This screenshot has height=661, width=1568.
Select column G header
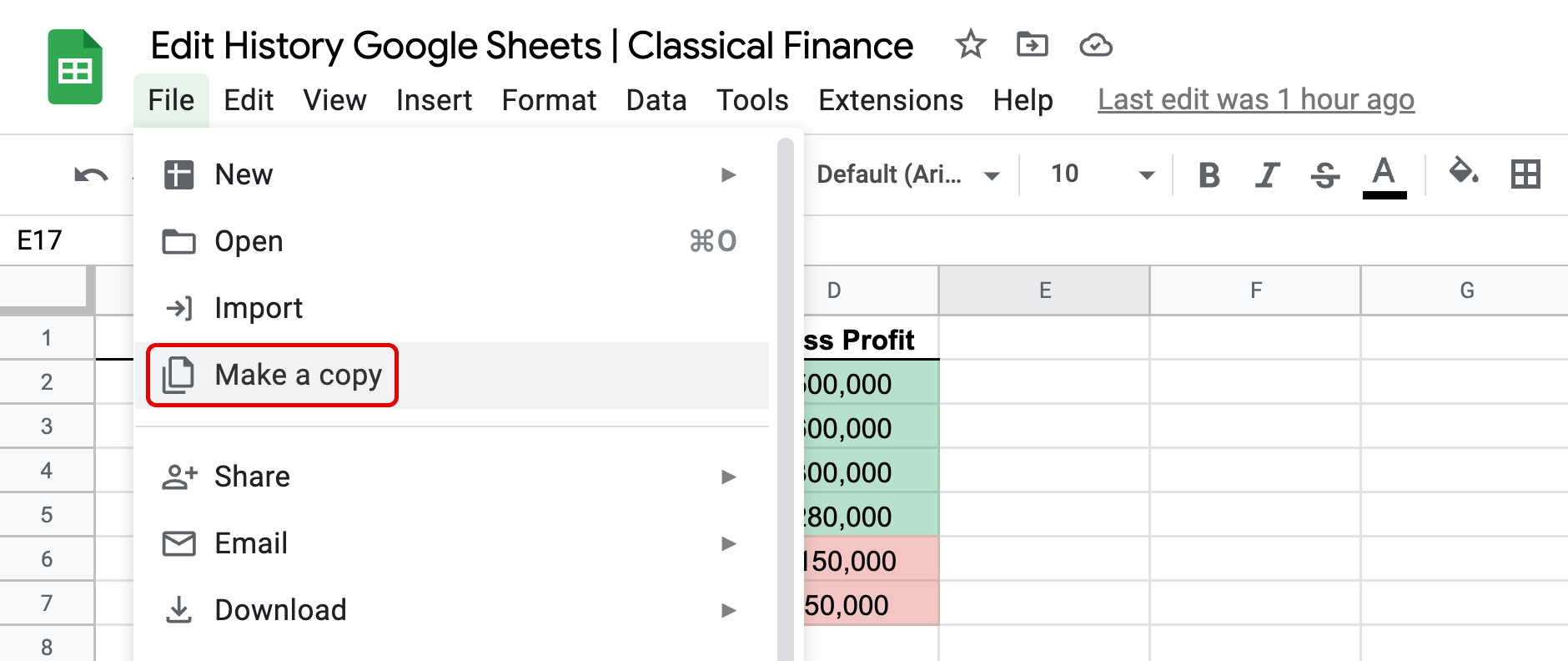[x=1465, y=290]
